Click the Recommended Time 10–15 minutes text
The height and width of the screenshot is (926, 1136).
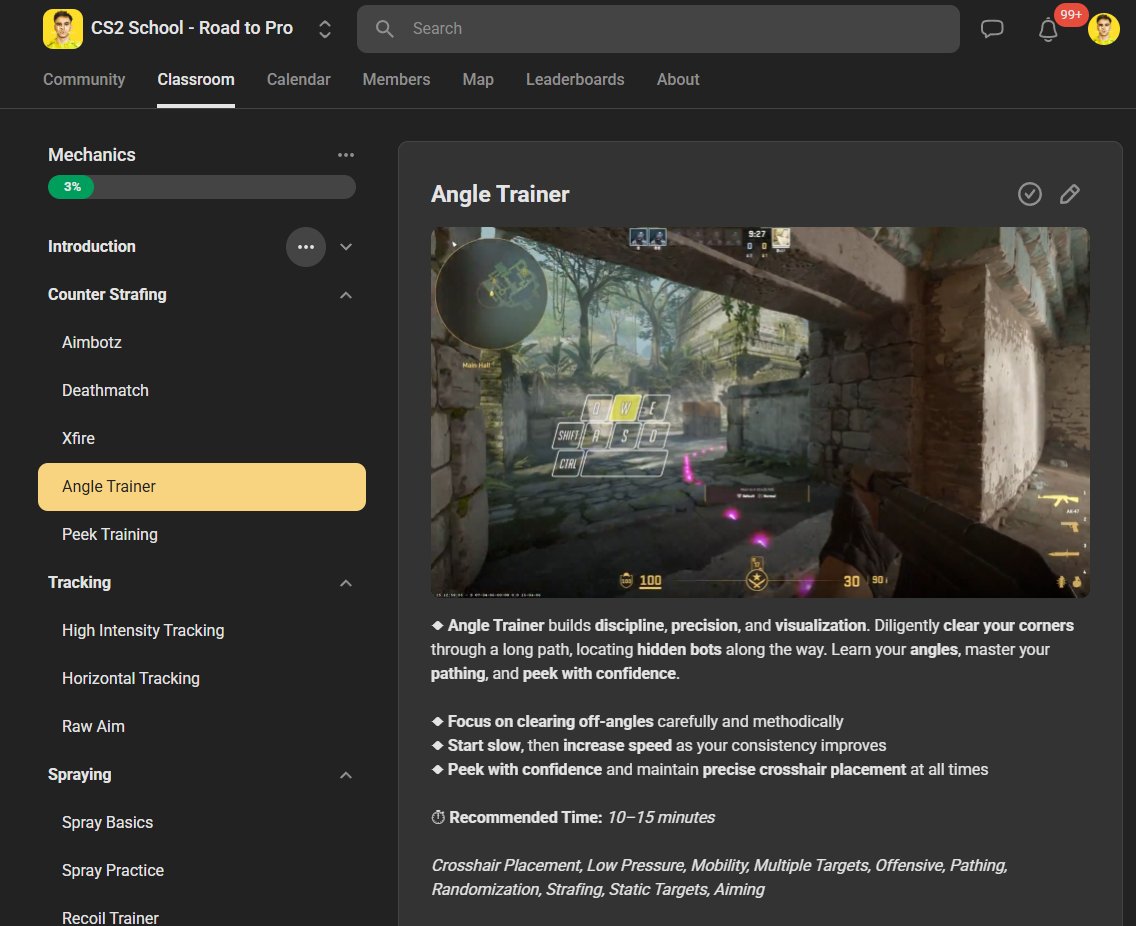573,818
